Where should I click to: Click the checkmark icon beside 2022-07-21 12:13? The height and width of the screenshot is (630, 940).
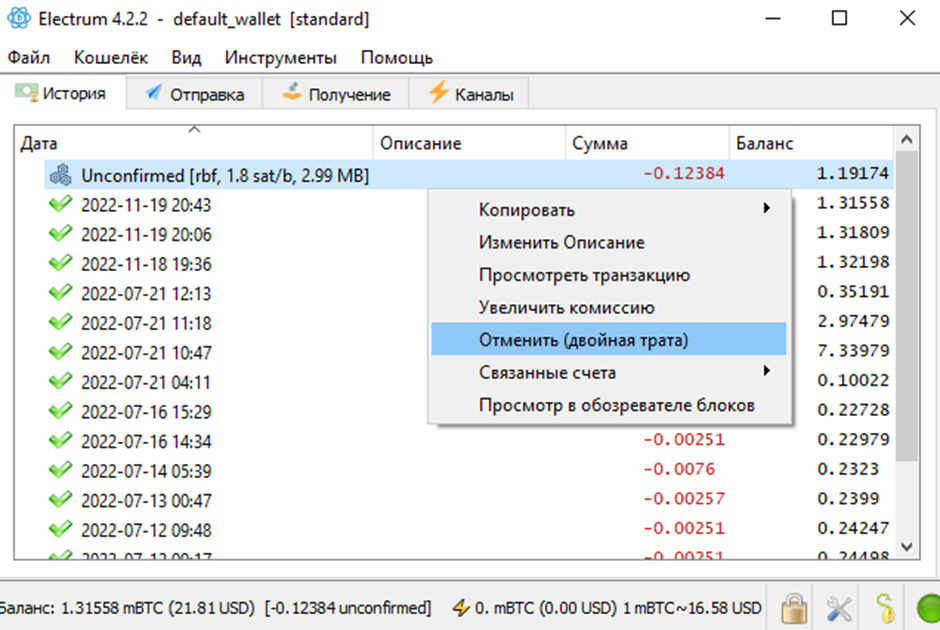(x=61, y=293)
